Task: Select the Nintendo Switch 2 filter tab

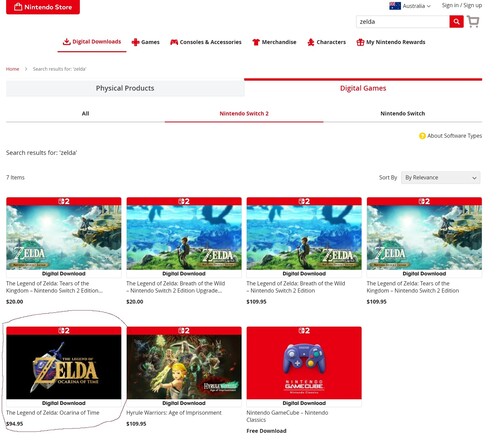Action: 244,114
